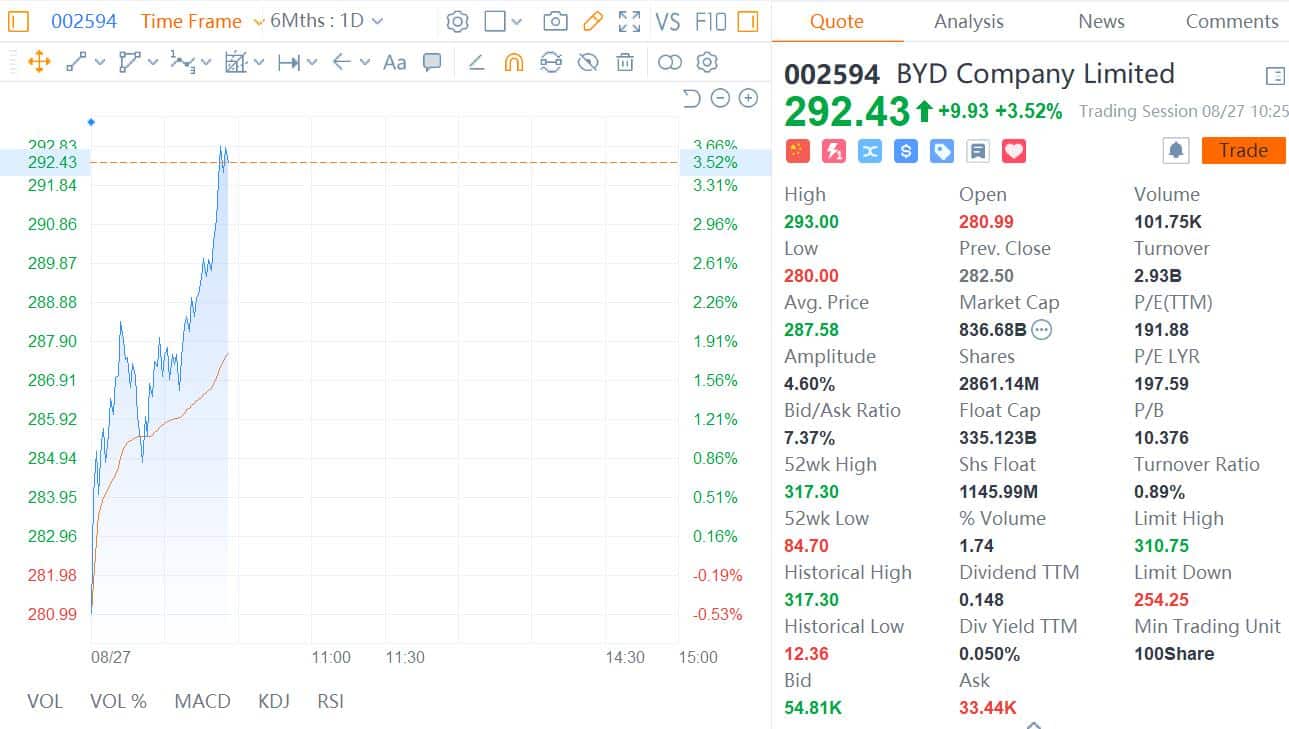Select the MACD indicator

click(202, 701)
